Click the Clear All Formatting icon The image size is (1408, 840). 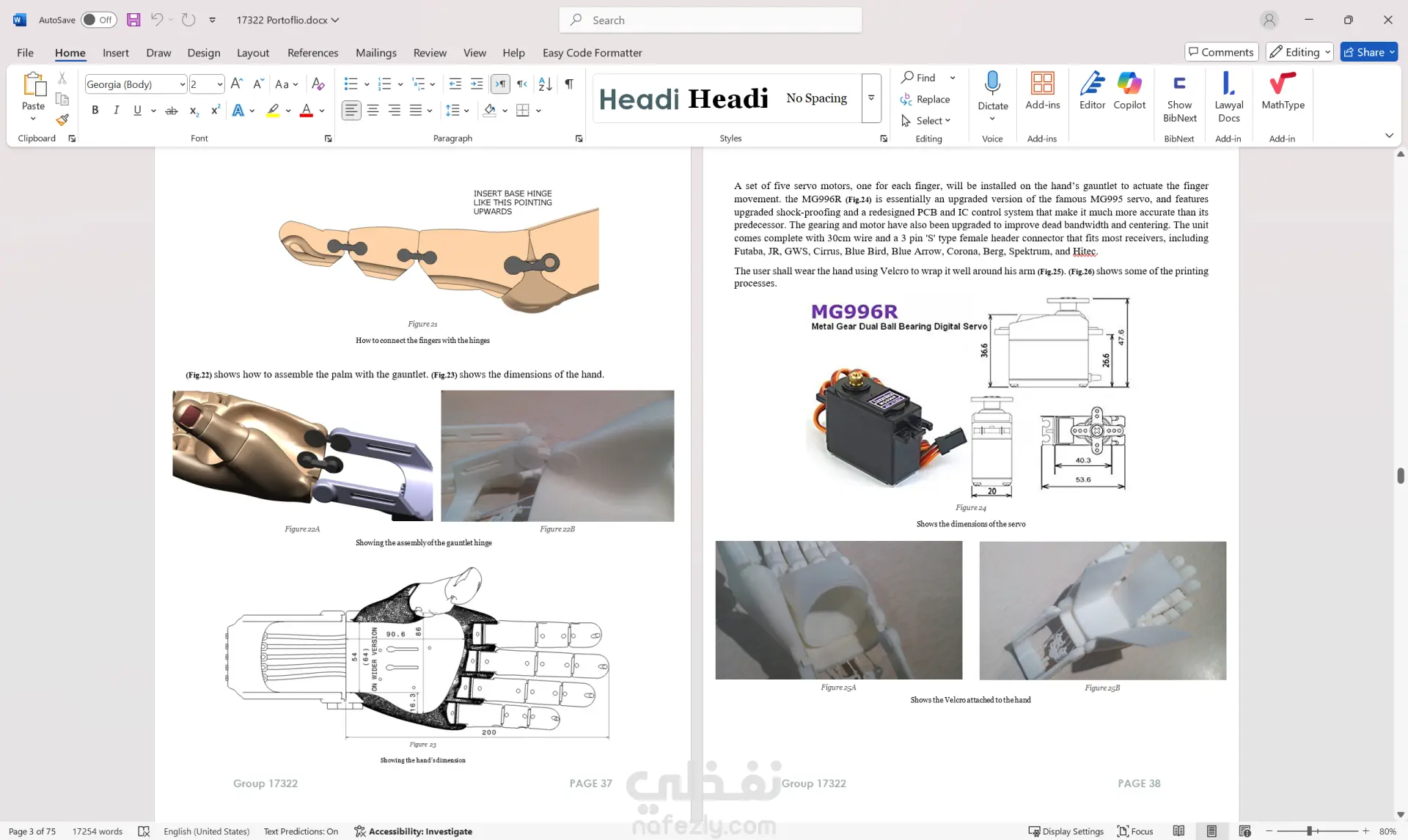[318, 84]
